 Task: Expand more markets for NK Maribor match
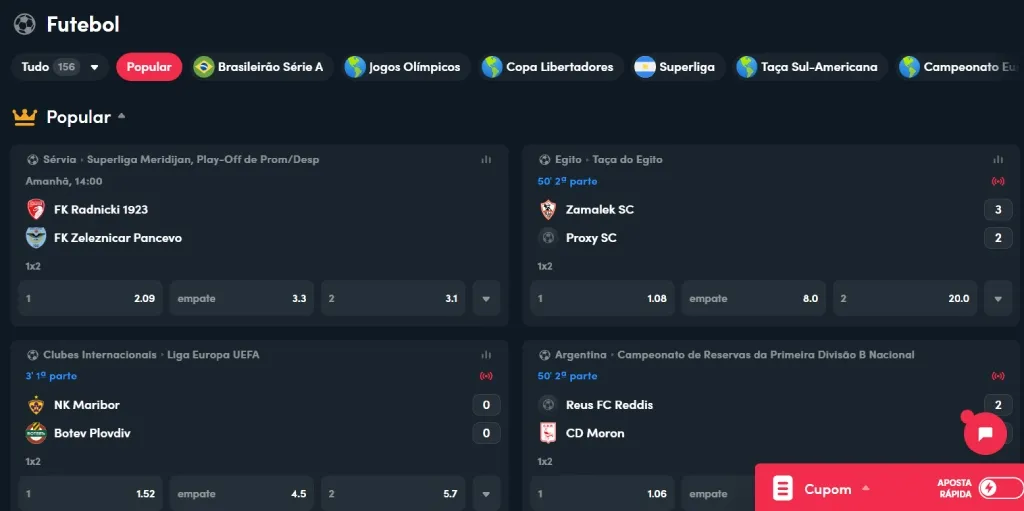pyautogui.click(x=486, y=494)
